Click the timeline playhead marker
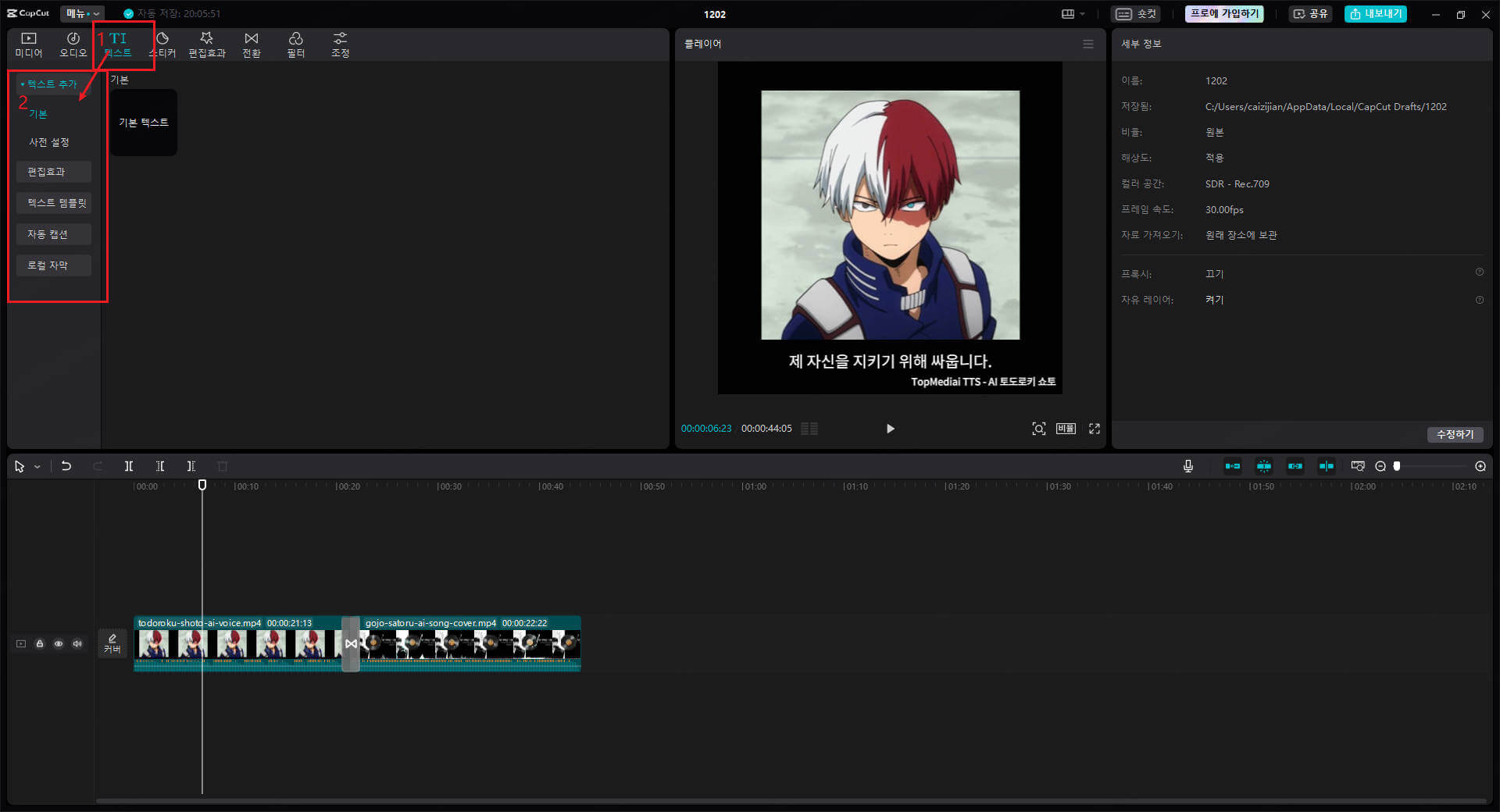1500x812 pixels. click(202, 485)
